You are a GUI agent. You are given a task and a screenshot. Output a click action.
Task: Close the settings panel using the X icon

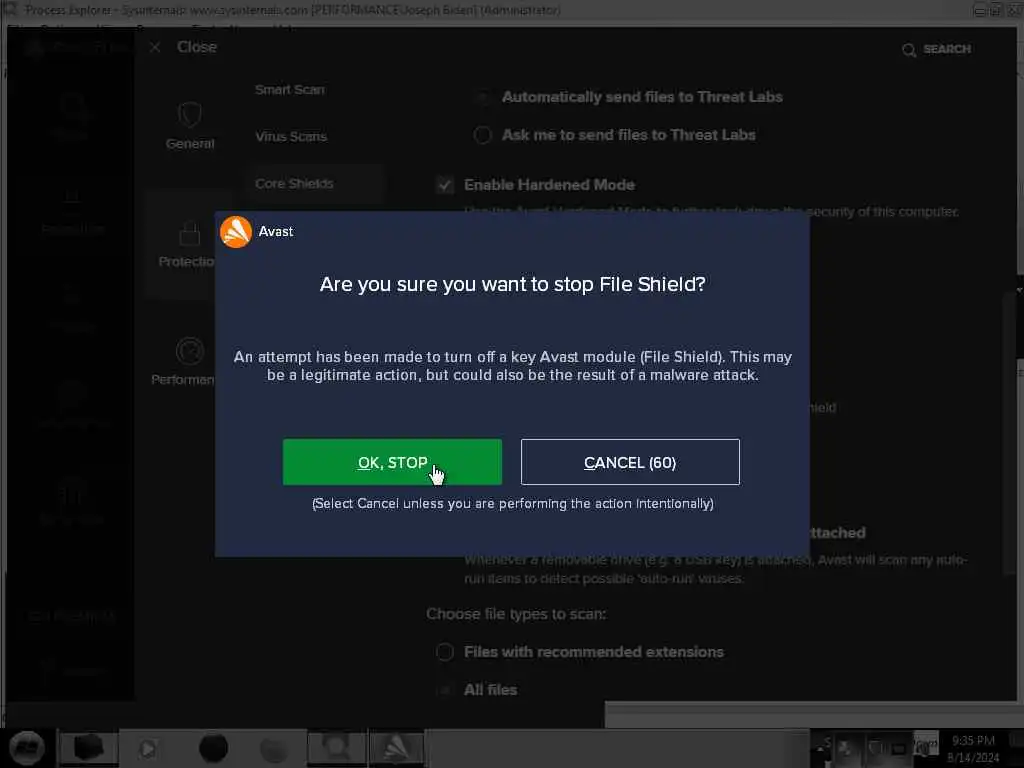coord(155,47)
